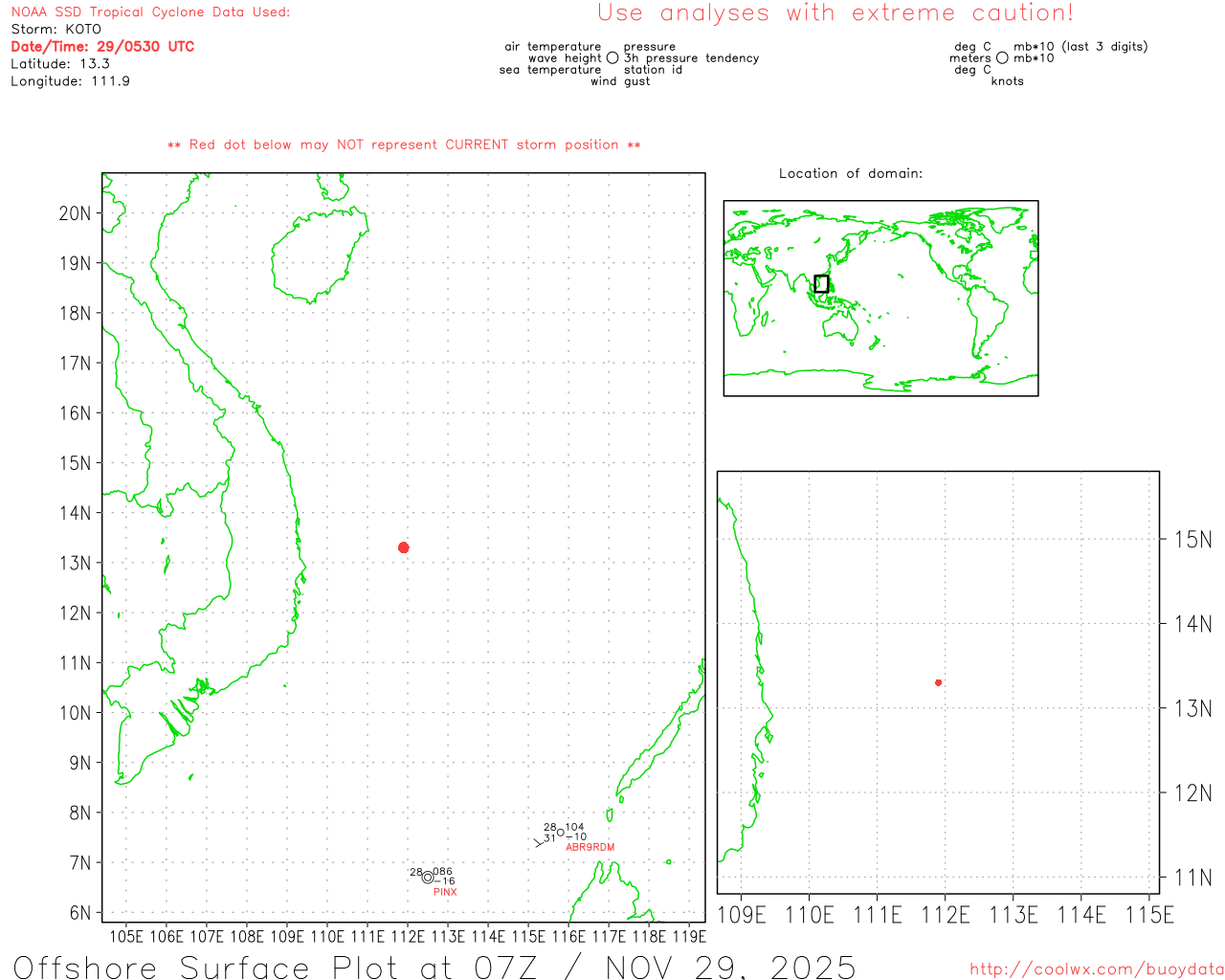1225x980 pixels.
Task: Click the 'Storm: KOTO' label
Action: click(56, 29)
